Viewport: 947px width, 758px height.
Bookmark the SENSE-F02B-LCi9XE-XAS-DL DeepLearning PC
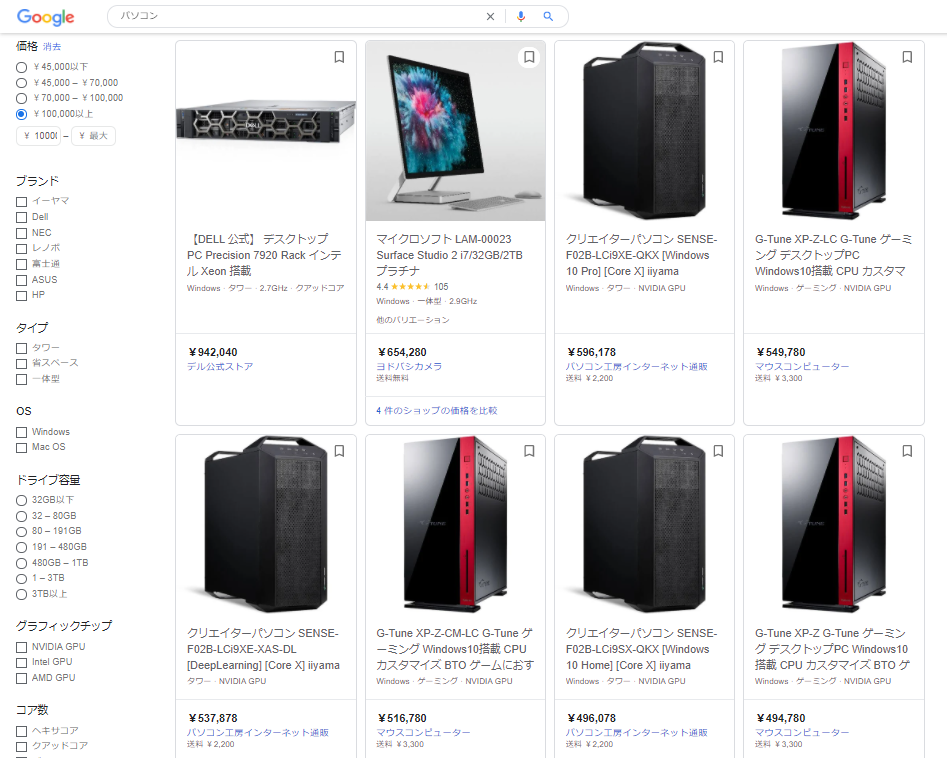[339, 451]
